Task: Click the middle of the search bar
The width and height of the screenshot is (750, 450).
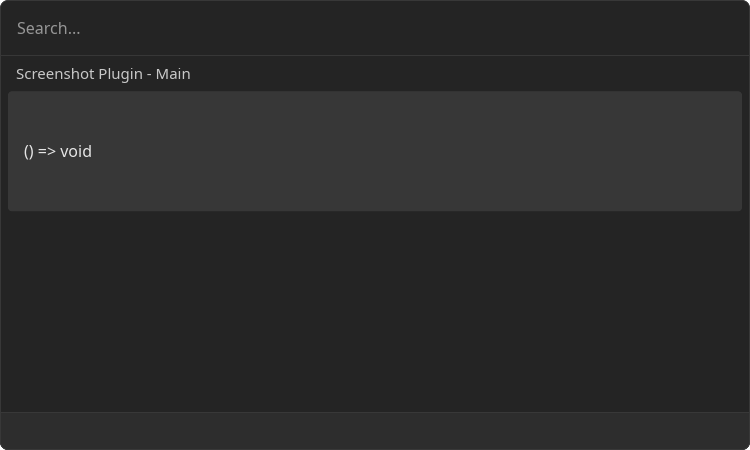Action: (x=375, y=28)
